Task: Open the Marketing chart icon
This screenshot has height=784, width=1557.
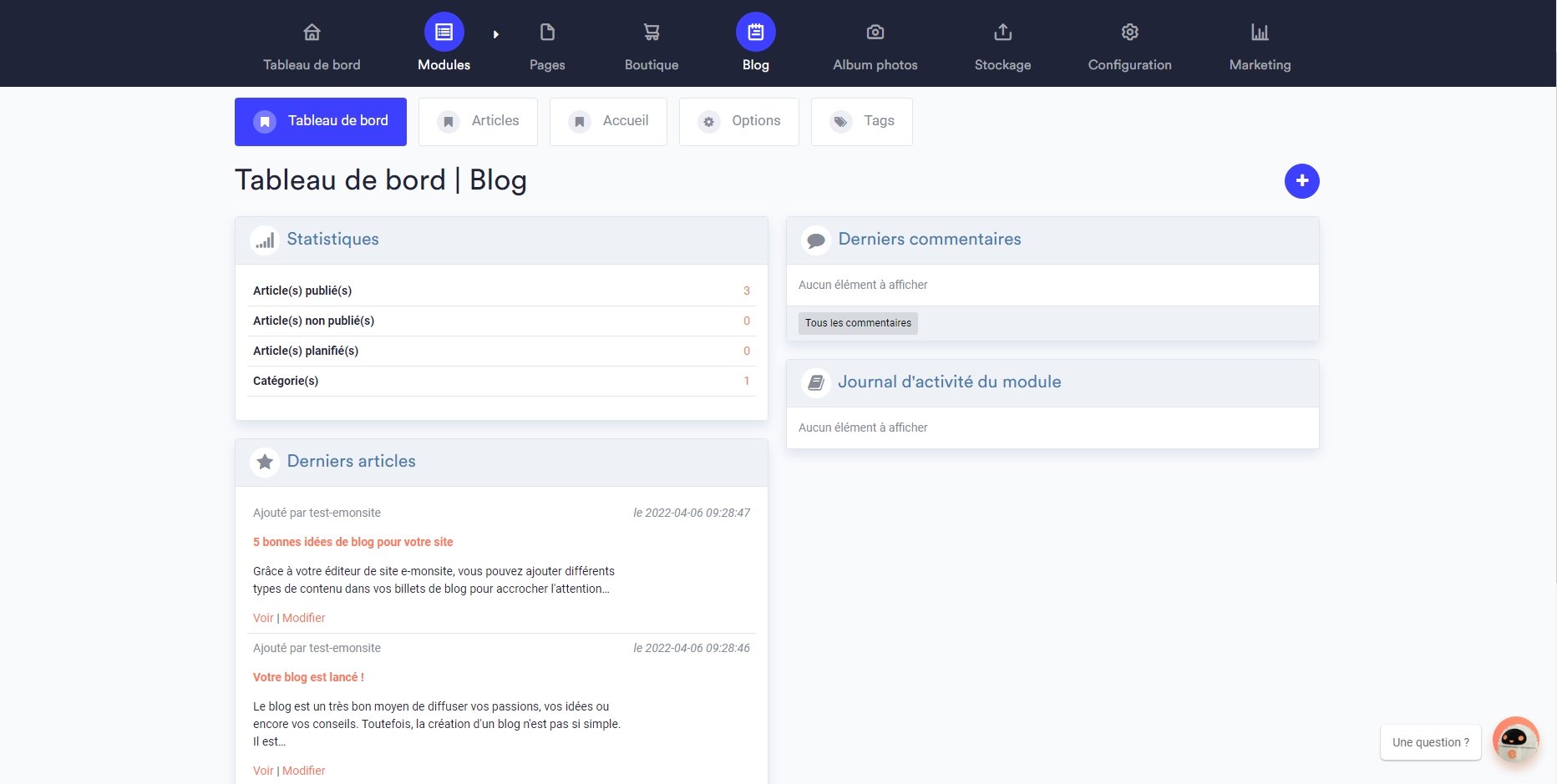Action: point(1259,31)
